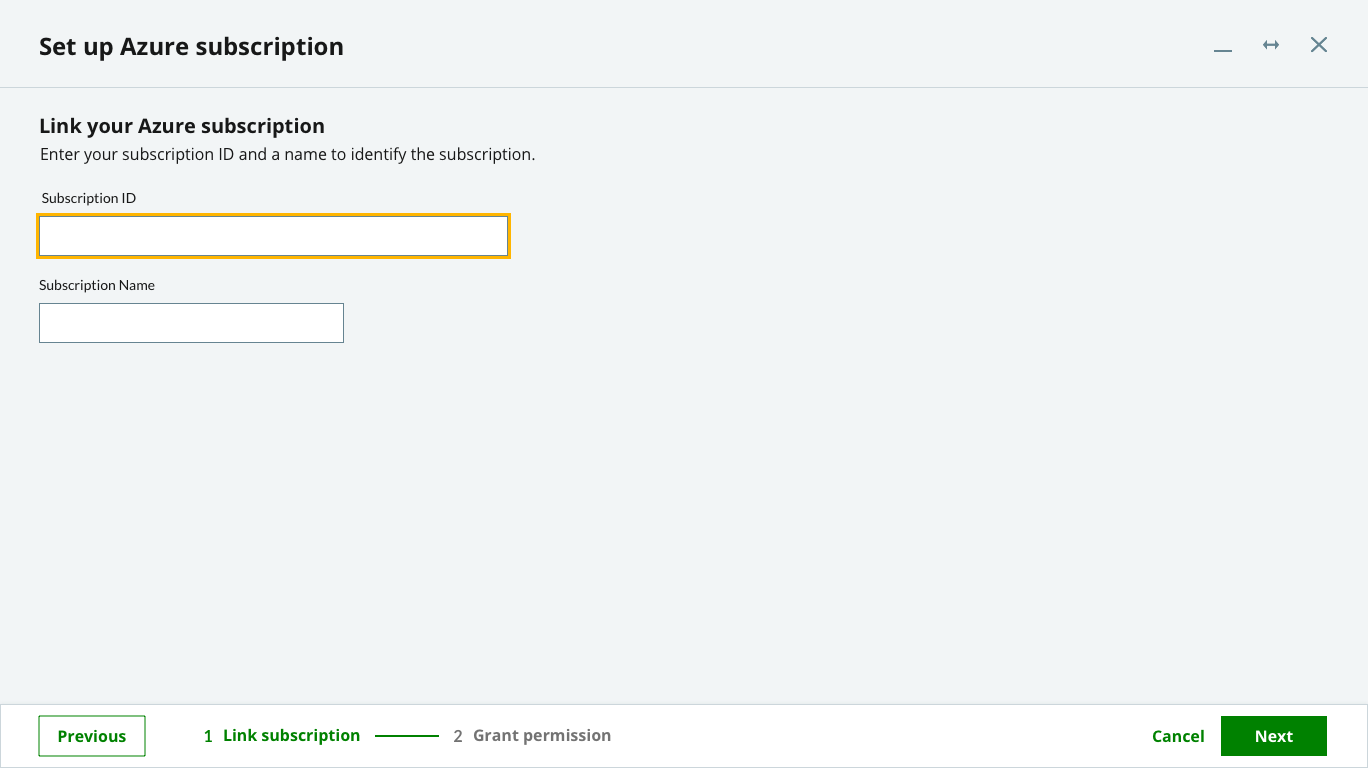The height and width of the screenshot is (768, 1368).
Task: Click the highlighted Subscription ID box
Action: pos(273,236)
